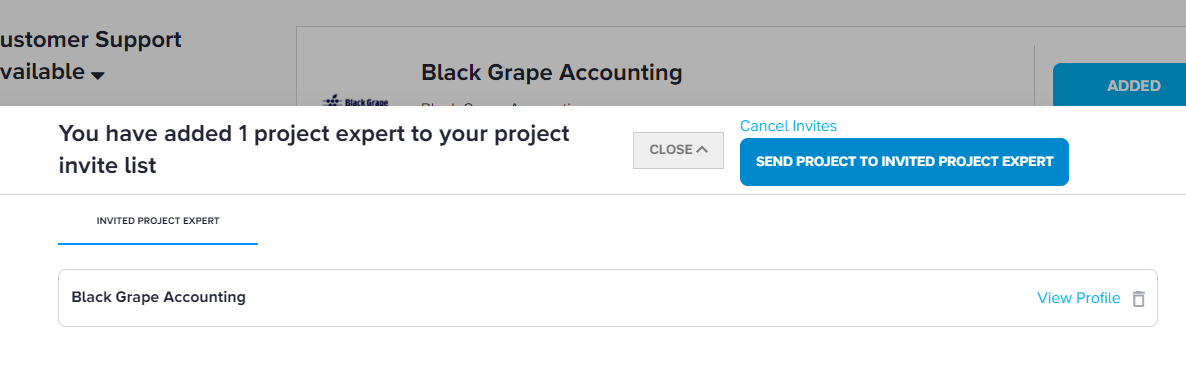The image size is (1186, 365).
Task: Remove Black Grape Accounting using trash icon
Action: coord(1138,298)
